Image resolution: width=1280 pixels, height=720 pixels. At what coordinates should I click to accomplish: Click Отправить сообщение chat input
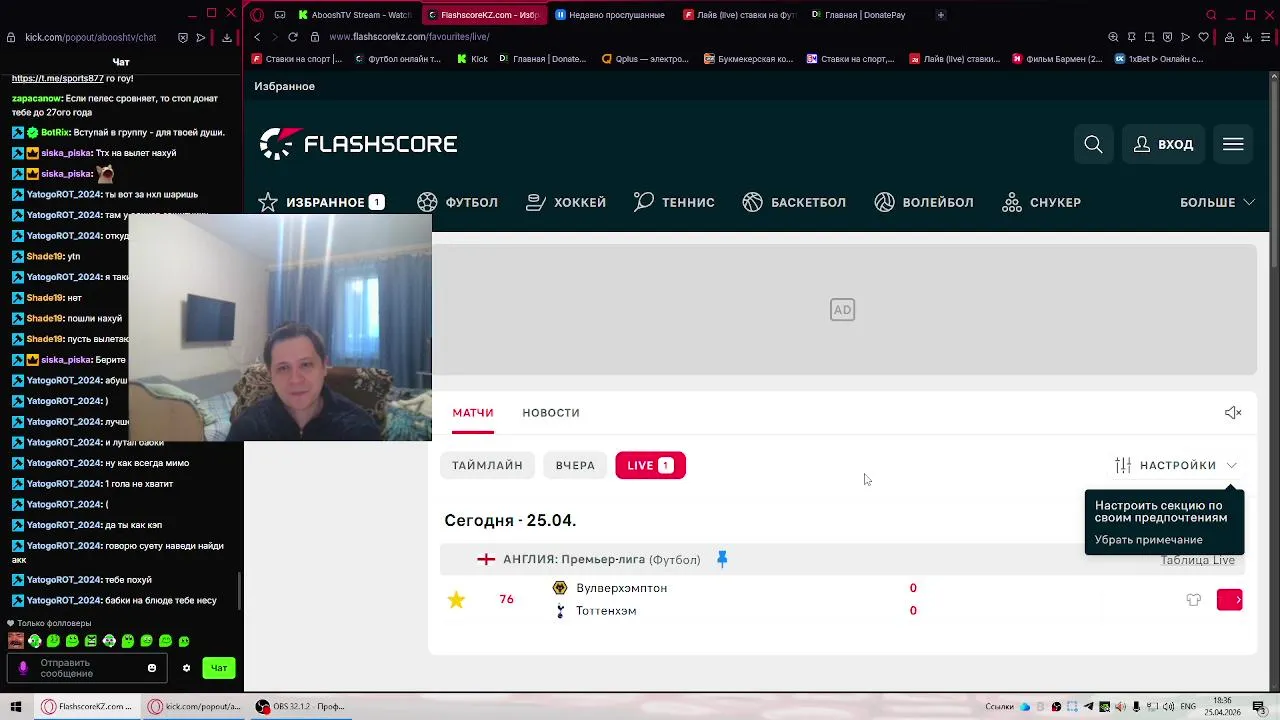tap(88, 668)
